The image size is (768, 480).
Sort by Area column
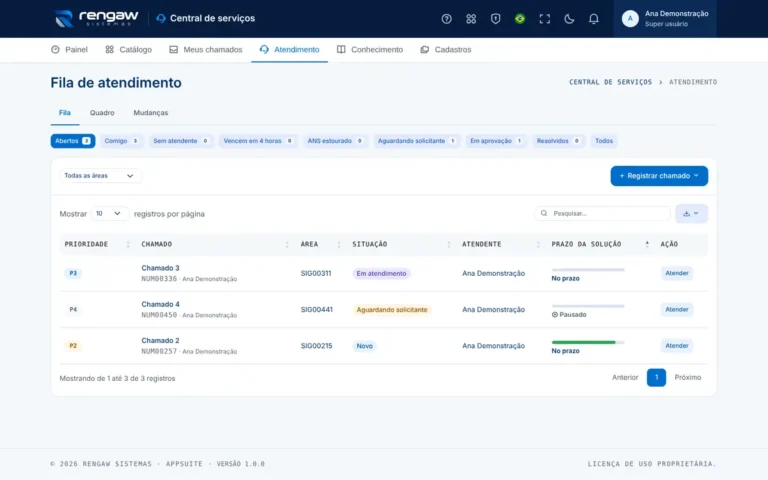coord(320,244)
